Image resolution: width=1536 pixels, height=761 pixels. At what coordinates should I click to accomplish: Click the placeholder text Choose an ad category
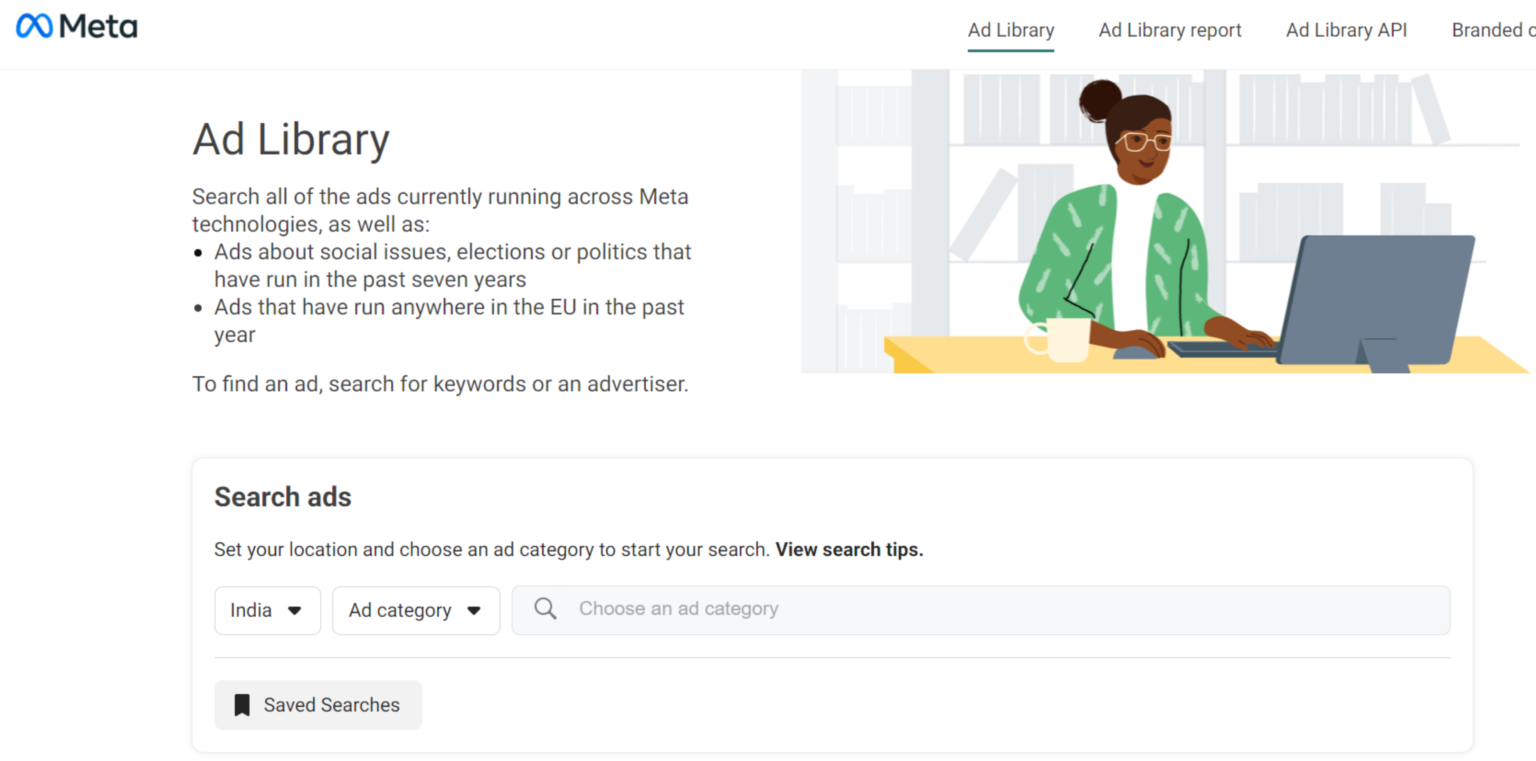679,608
